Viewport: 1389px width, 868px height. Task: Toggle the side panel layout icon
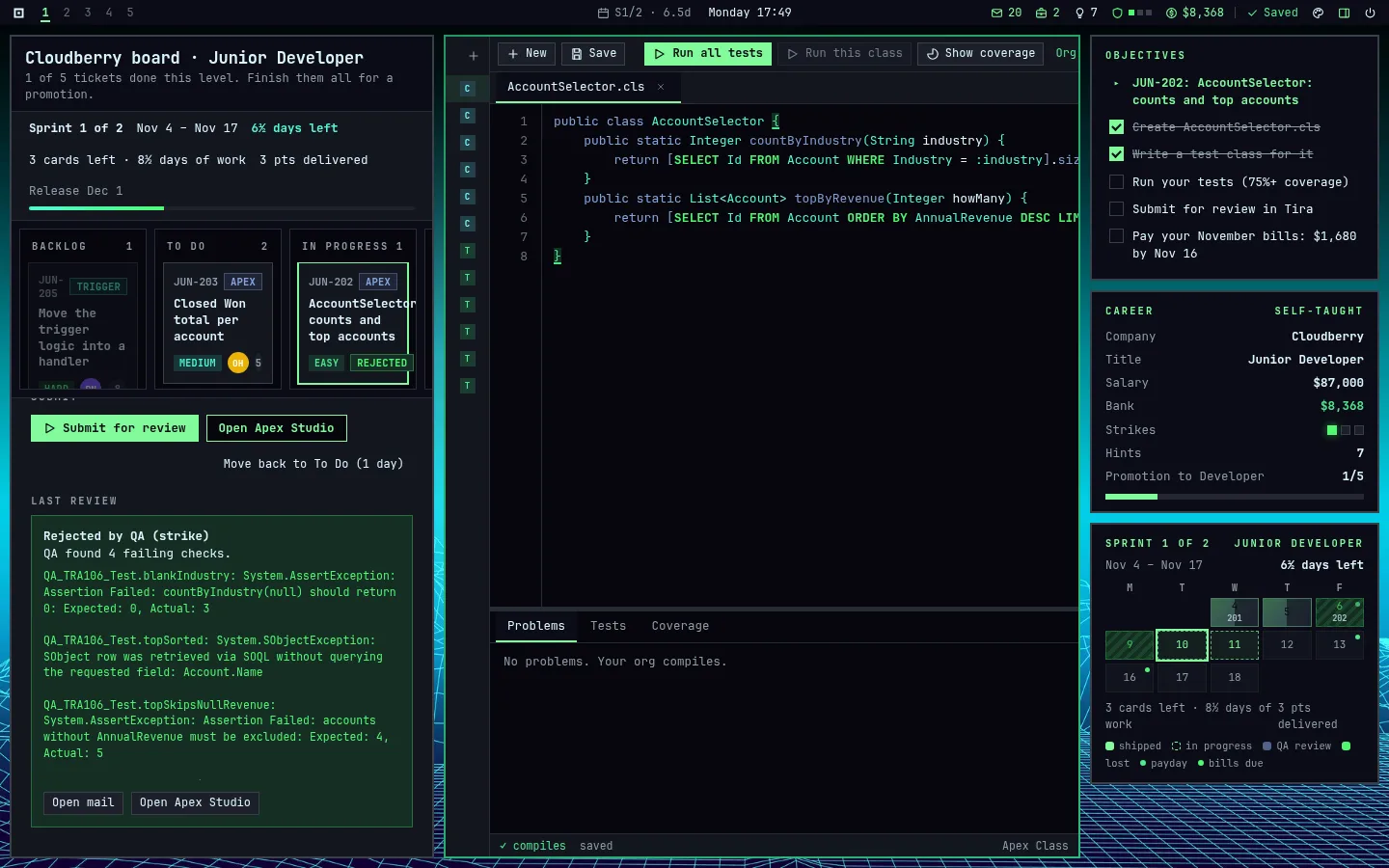[1344, 13]
